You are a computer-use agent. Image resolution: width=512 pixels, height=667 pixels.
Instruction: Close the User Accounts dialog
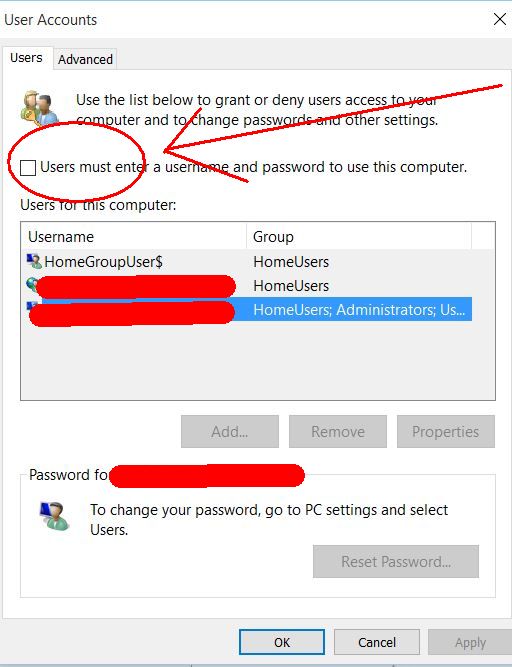coord(500,19)
